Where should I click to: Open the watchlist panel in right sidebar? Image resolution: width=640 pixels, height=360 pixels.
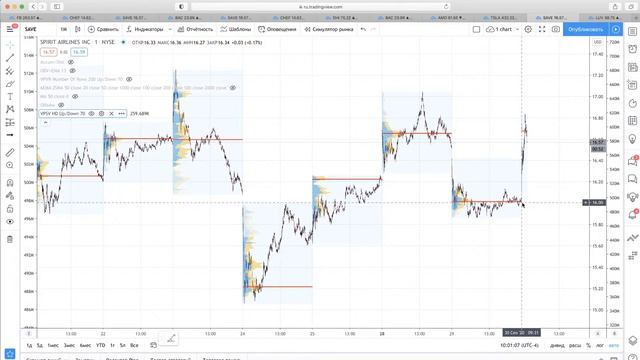[x=632, y=31]
